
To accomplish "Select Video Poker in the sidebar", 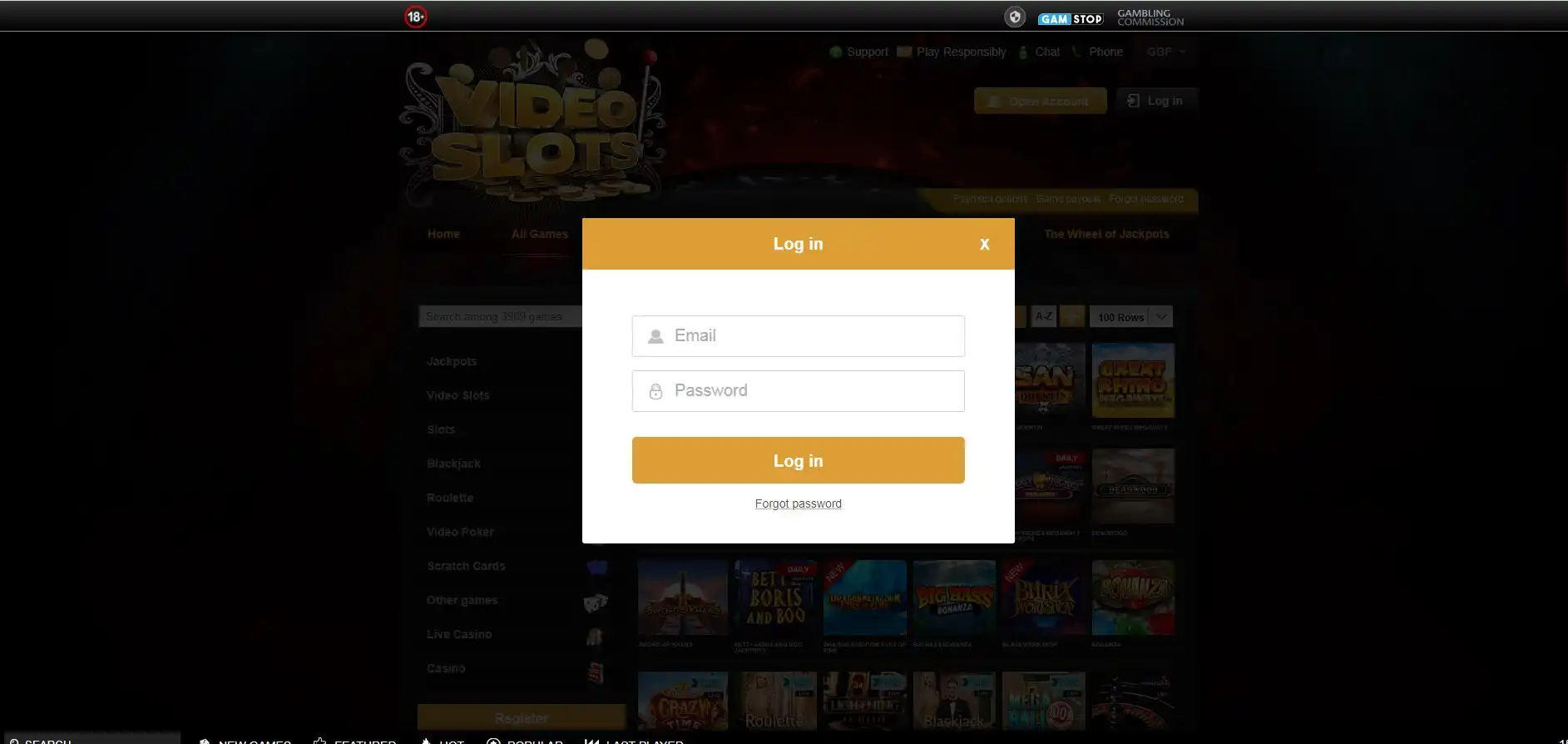I will 460,532.
